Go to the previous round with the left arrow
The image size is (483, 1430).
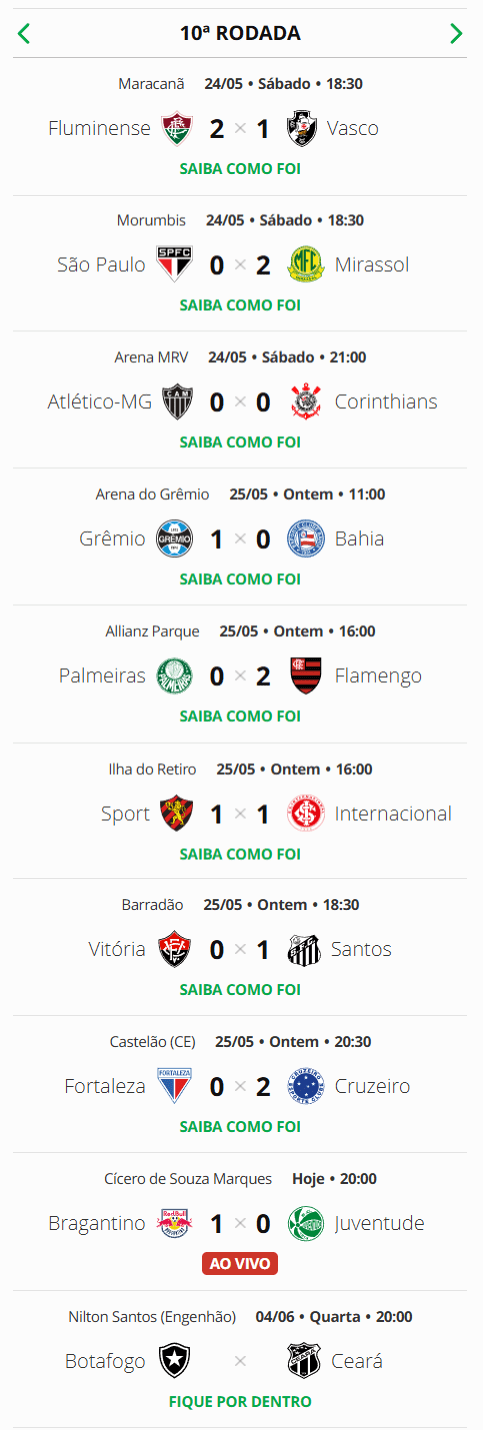24,34
